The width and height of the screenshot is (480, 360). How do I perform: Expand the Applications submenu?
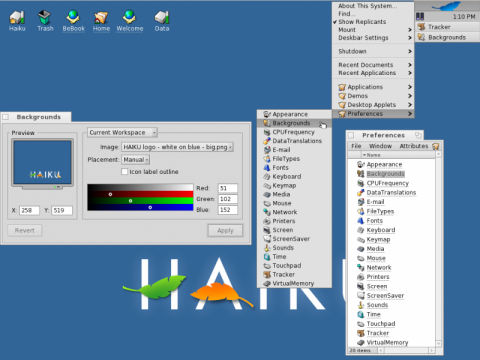pyautogui.click(x=373, y=87)
